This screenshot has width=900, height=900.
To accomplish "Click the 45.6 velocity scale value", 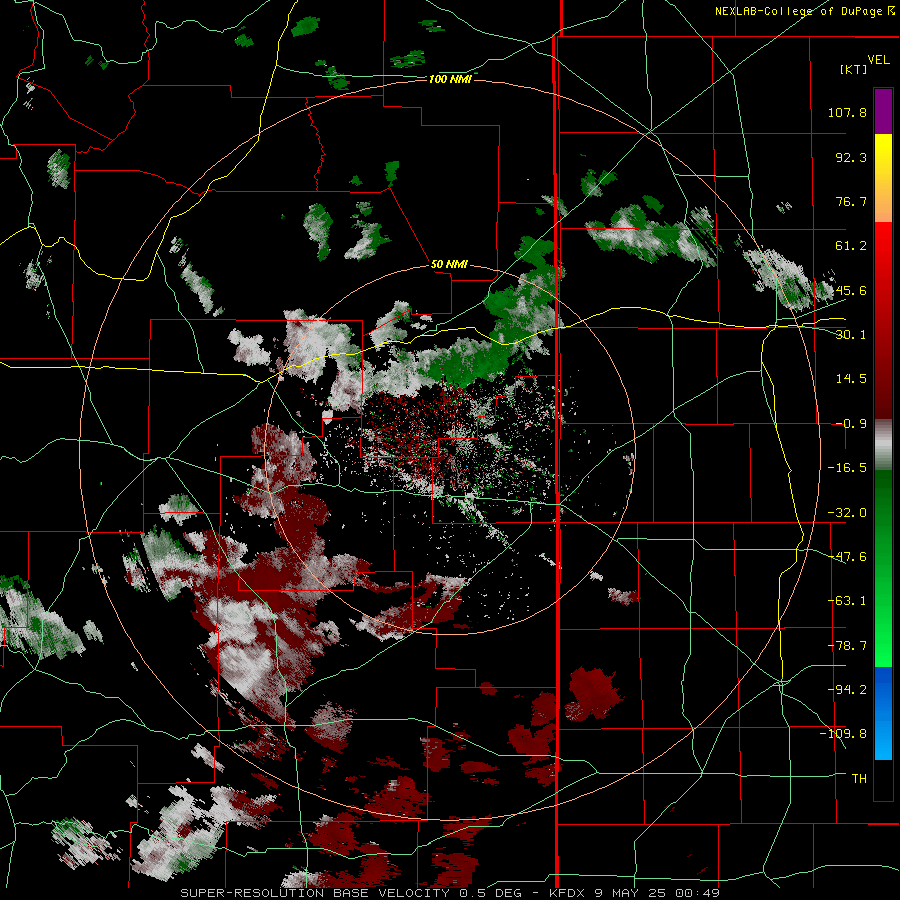I will (x=851, y=290).
